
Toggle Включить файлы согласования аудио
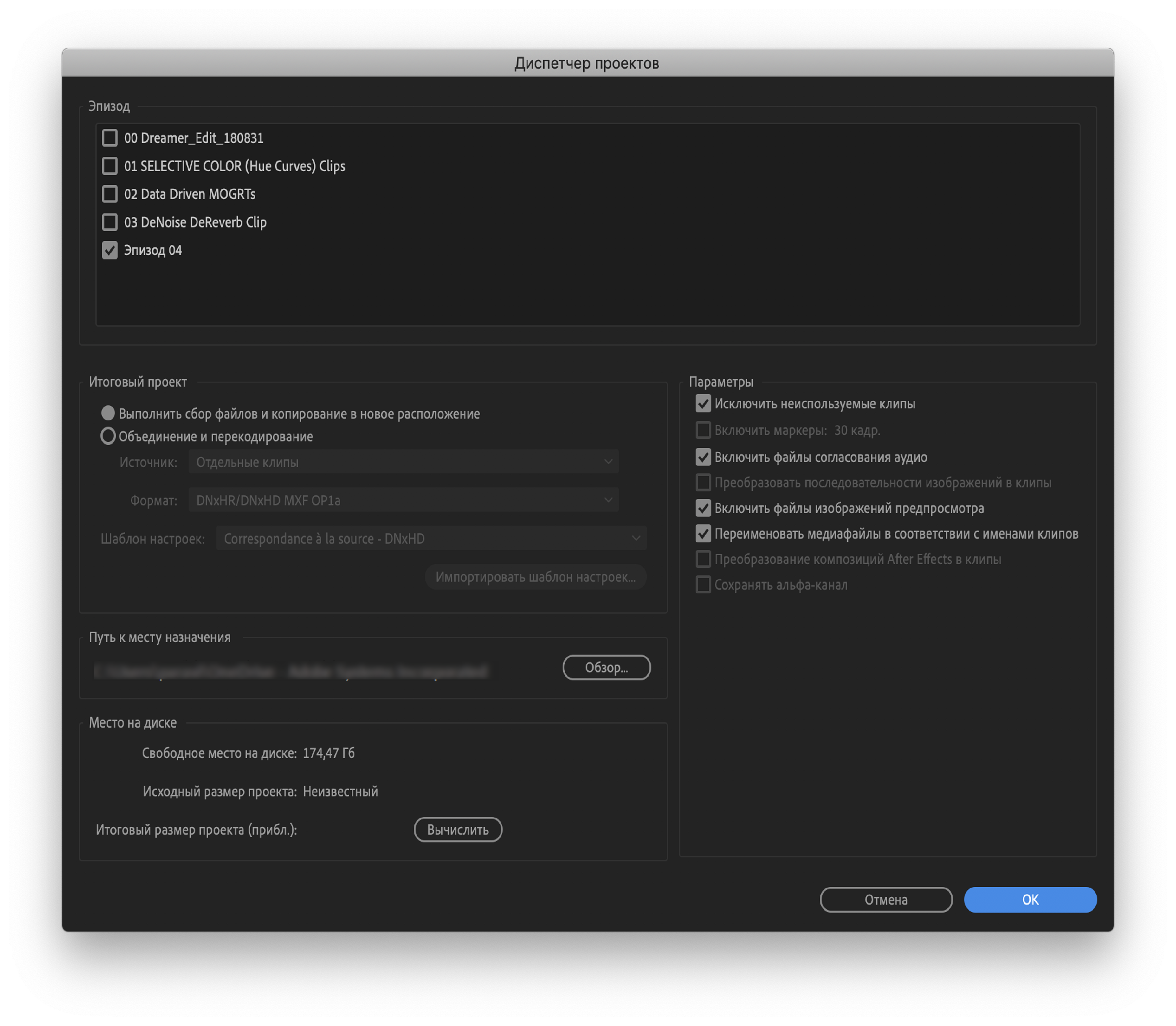click(703, 457)
